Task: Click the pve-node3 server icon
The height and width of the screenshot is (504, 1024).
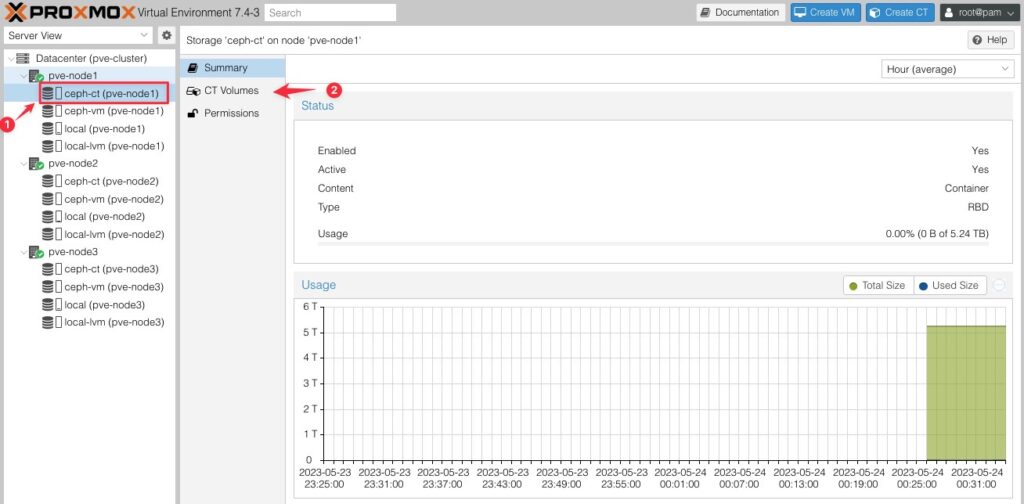Action: pos(37,252)
